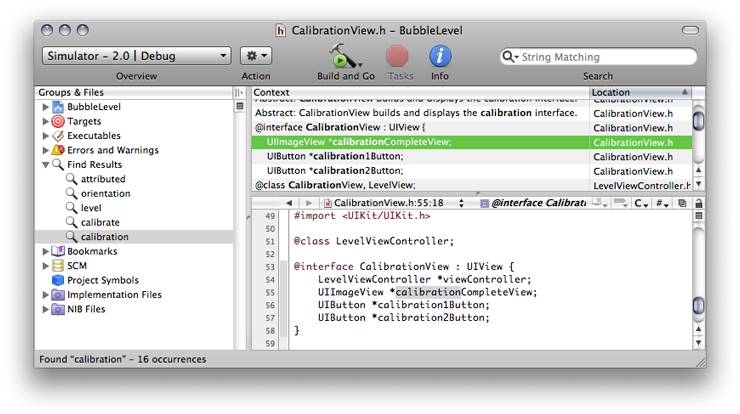Screen dimensions: 740x414
Task: Open the Simulator - 2.0 | Debug dropdown
Action: (x=136, y=56)
